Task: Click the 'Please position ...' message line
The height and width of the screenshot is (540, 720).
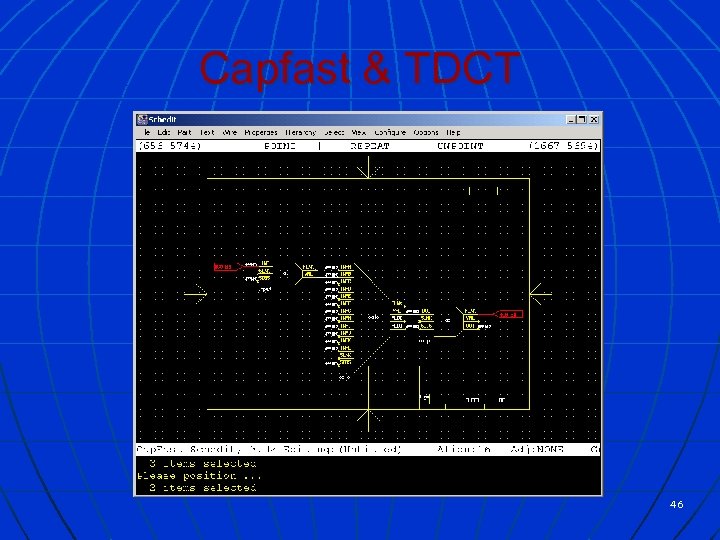Action: (199, 476)
